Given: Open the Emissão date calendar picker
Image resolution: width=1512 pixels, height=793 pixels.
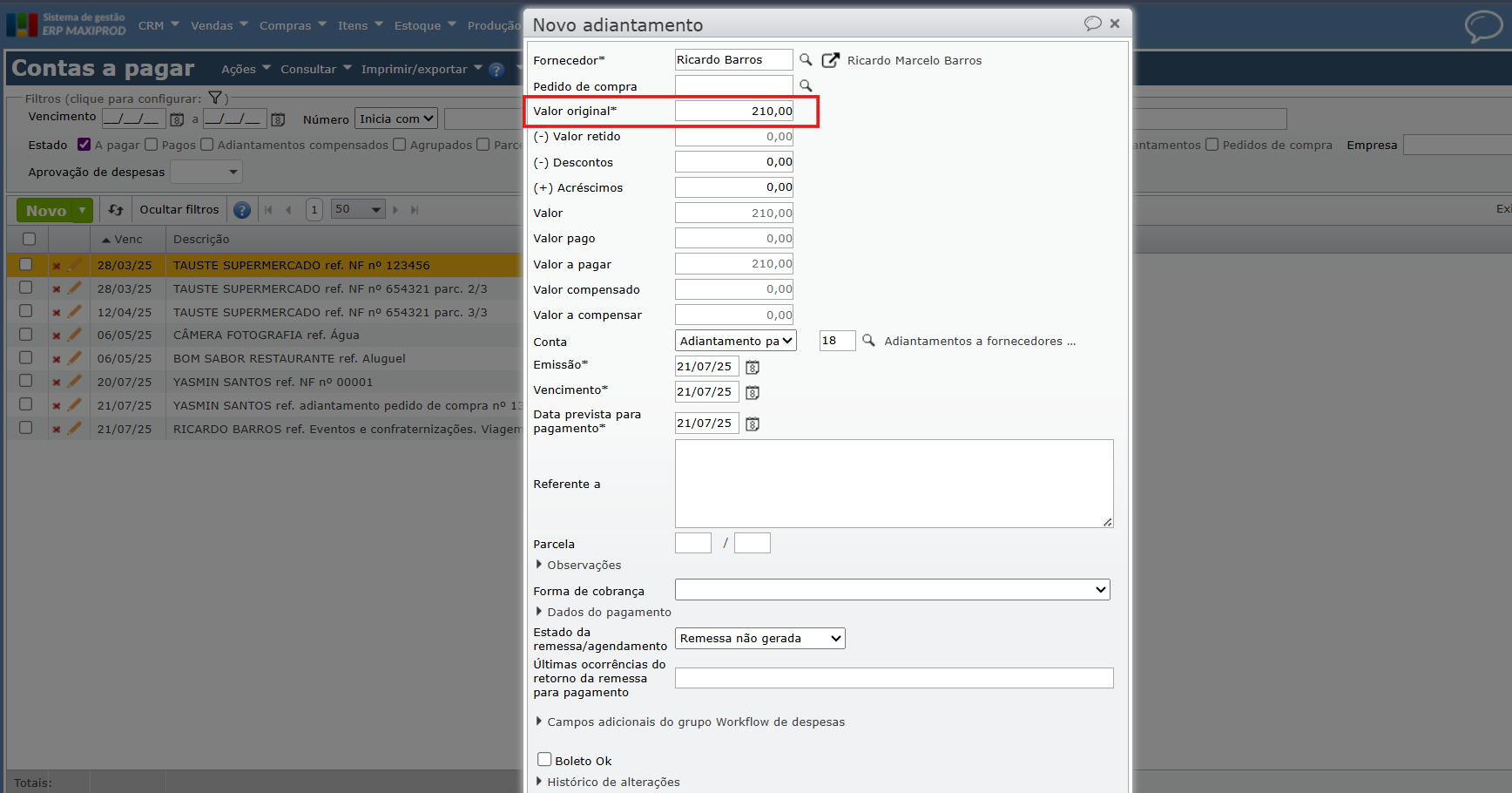Looking at the screenshot, I should click(x=753, y=368).
